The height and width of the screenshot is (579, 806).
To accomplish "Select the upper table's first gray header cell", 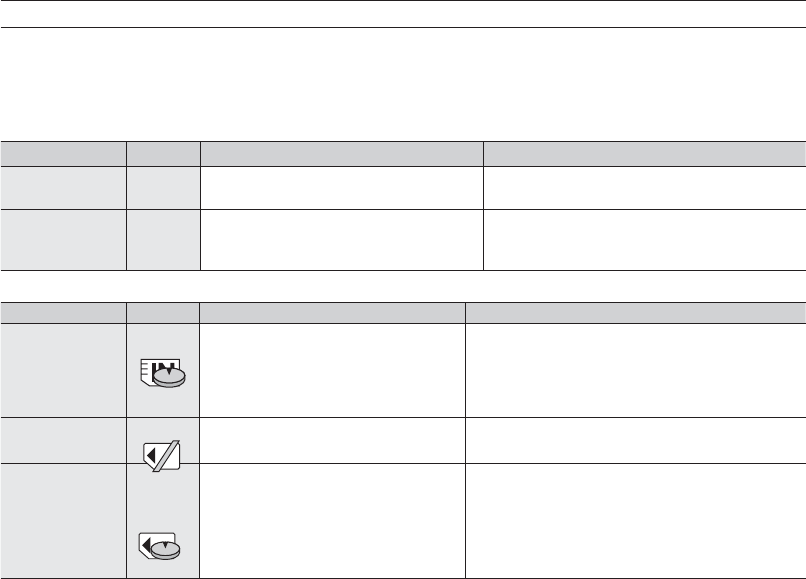I will pyautogui.click(x=63, y=152).
